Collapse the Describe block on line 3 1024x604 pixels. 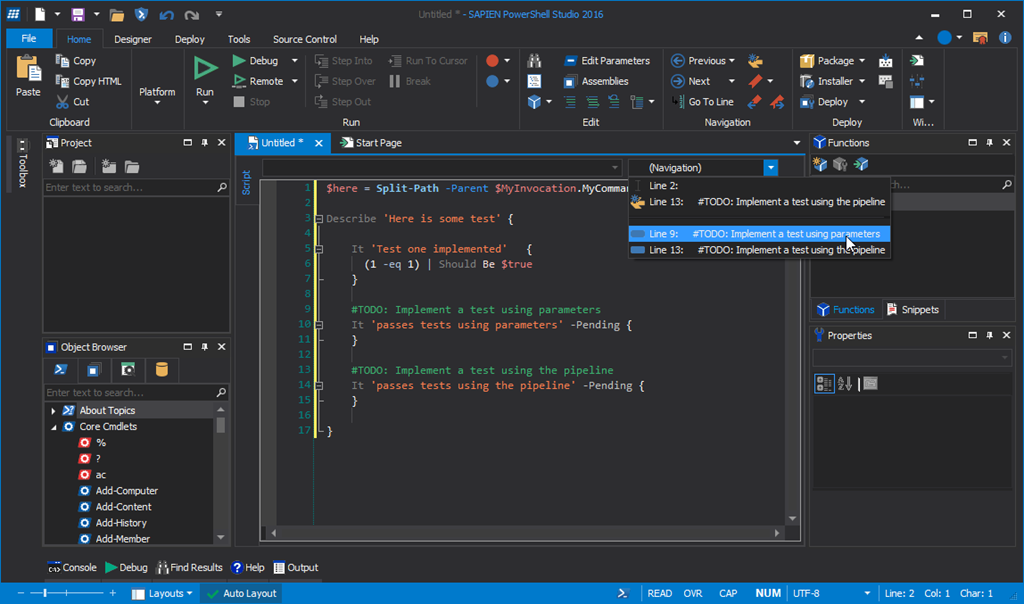(319, 219)
